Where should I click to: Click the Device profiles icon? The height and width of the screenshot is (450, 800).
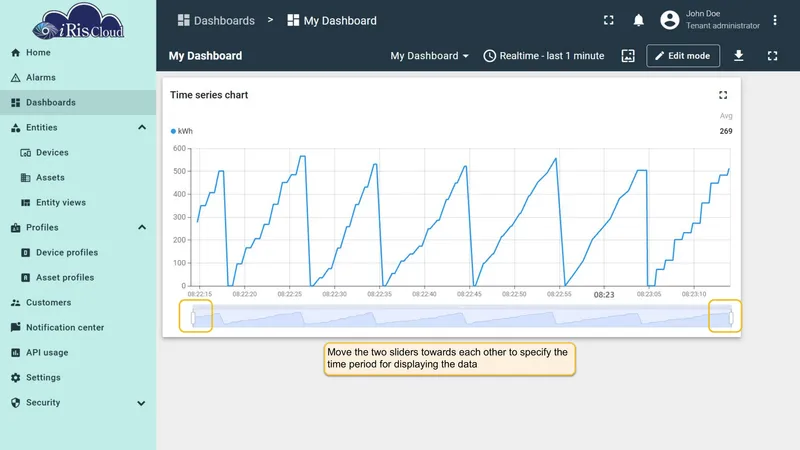coord(26,253)
